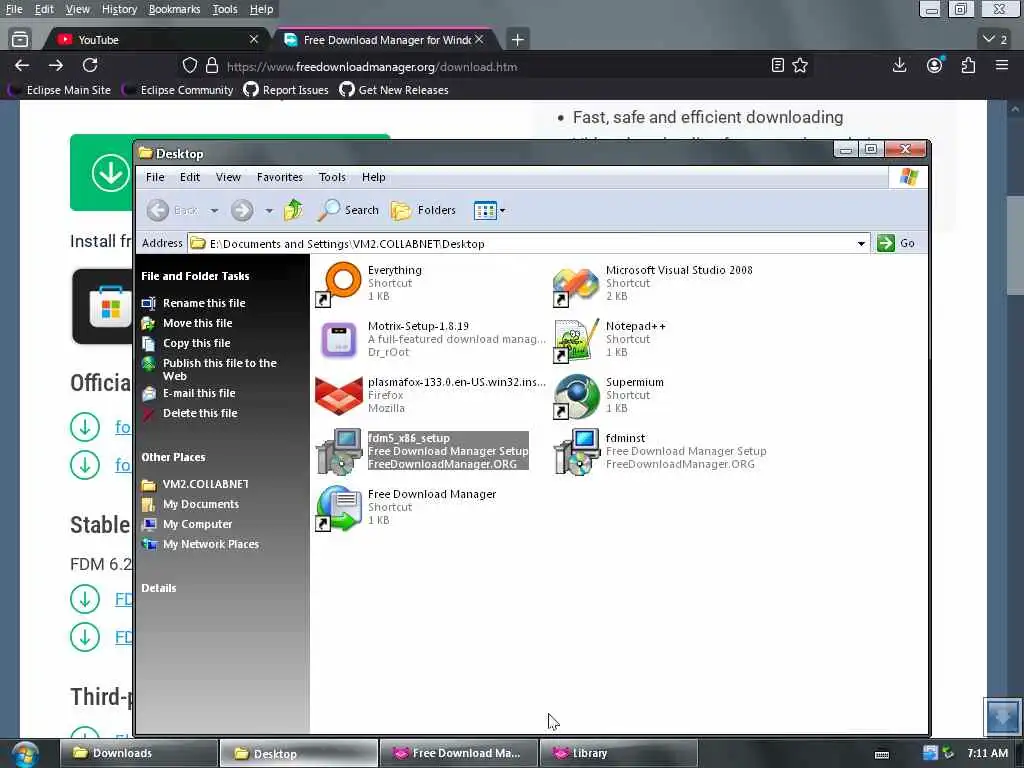
Task: Reload the browser page
Action: 90,65
